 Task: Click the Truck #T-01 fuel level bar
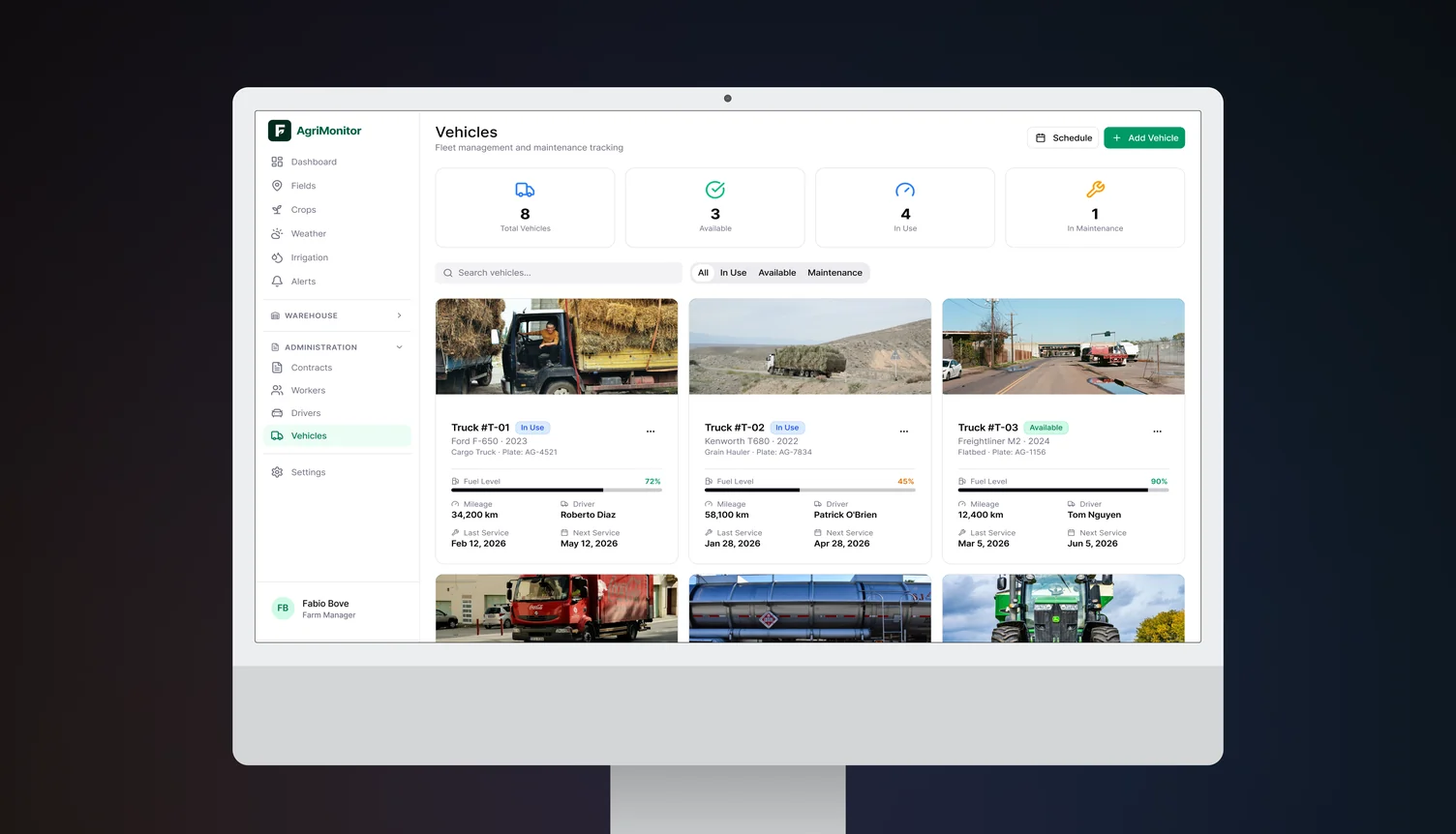(x=557, y=491)
